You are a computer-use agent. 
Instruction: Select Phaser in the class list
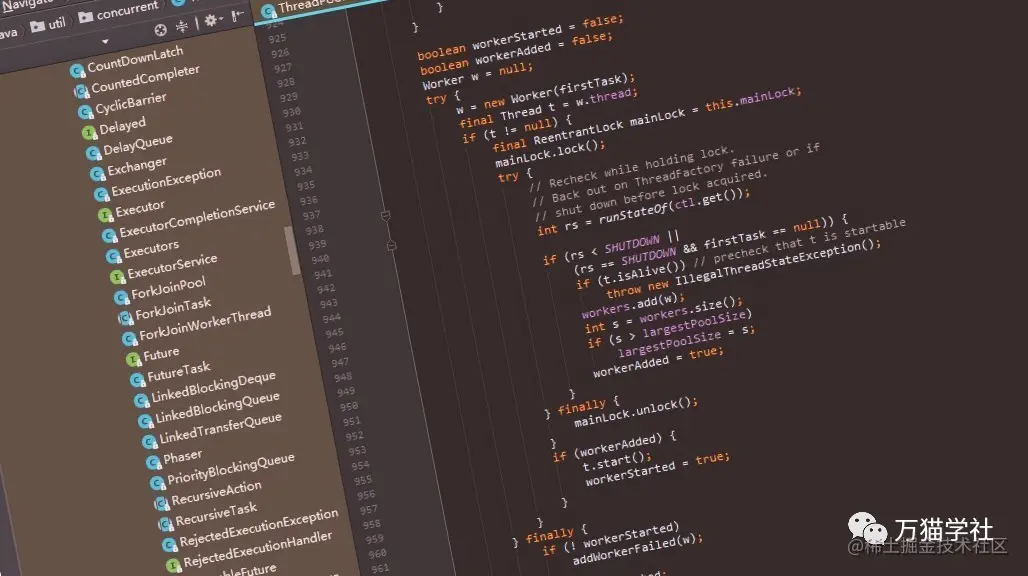tap(182, 456)
